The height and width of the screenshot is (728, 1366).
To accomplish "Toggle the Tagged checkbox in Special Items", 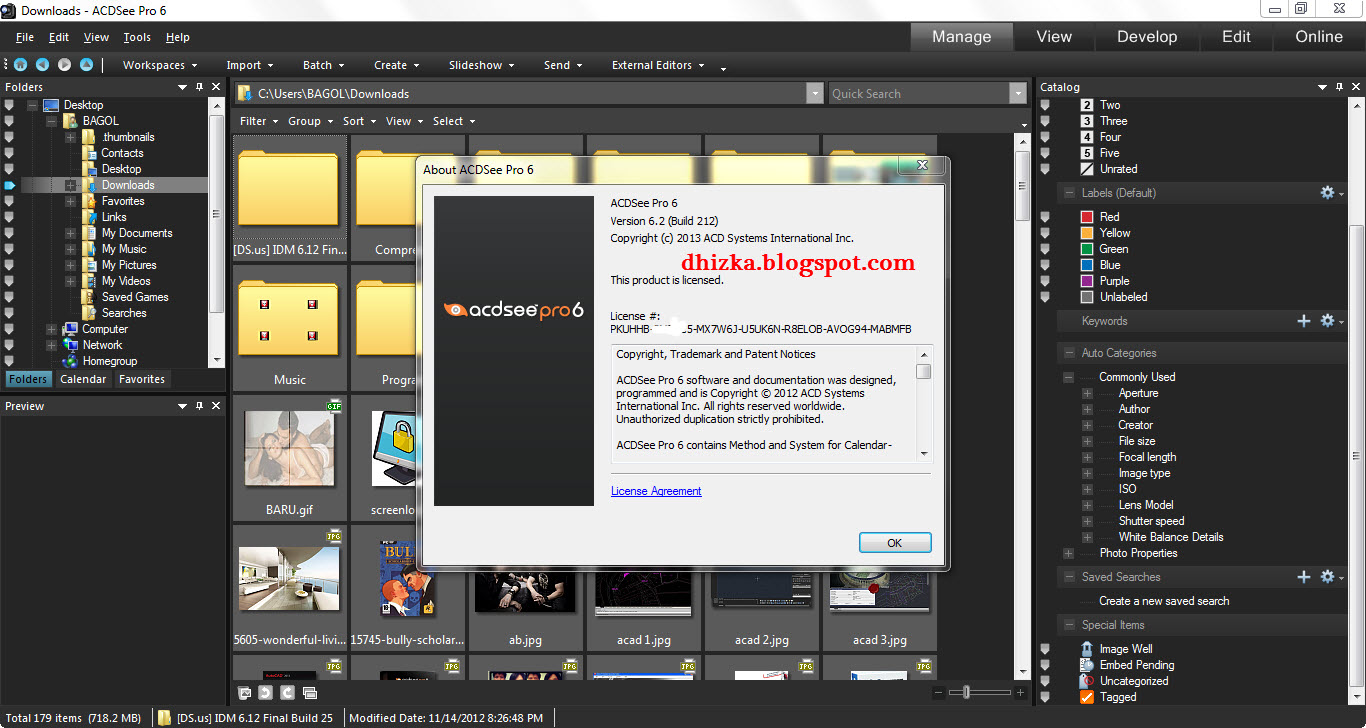I will point(1087,697).
